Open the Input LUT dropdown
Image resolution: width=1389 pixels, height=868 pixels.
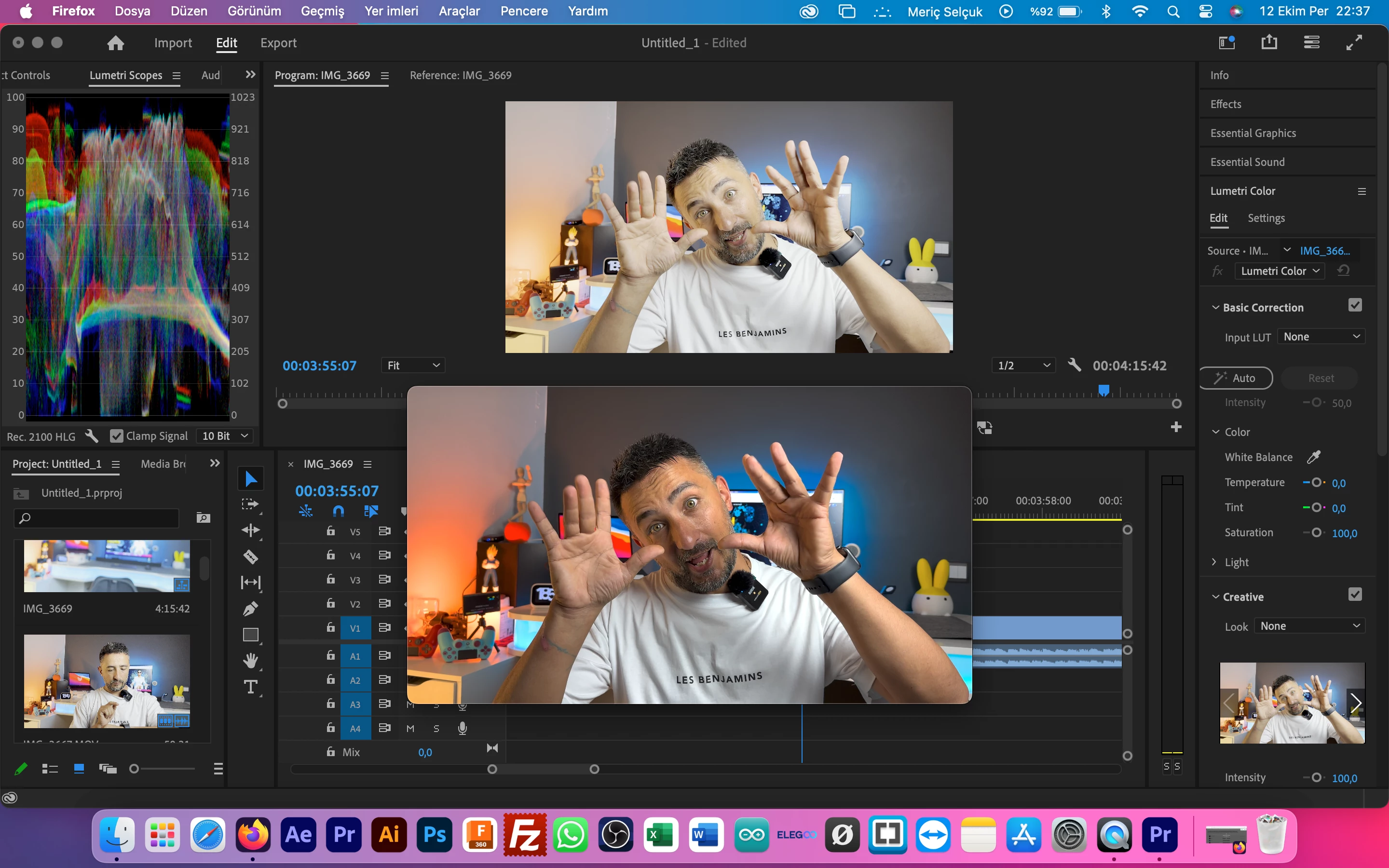click(x=1321, y=337)
